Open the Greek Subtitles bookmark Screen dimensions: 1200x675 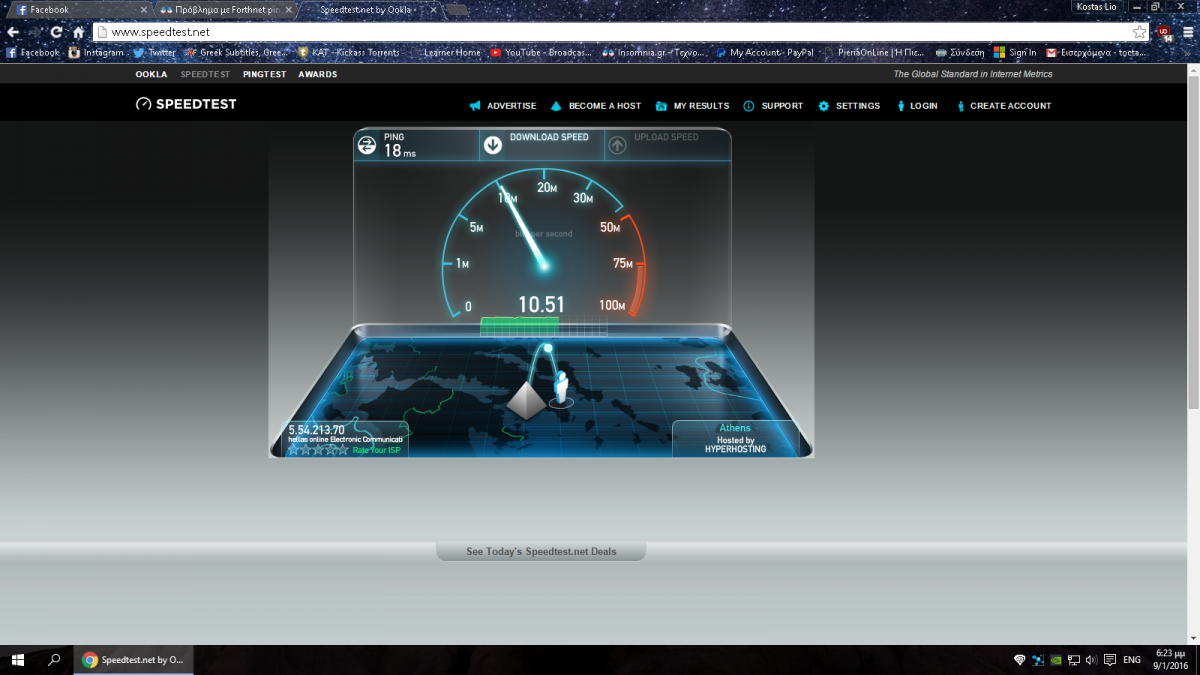237,52
